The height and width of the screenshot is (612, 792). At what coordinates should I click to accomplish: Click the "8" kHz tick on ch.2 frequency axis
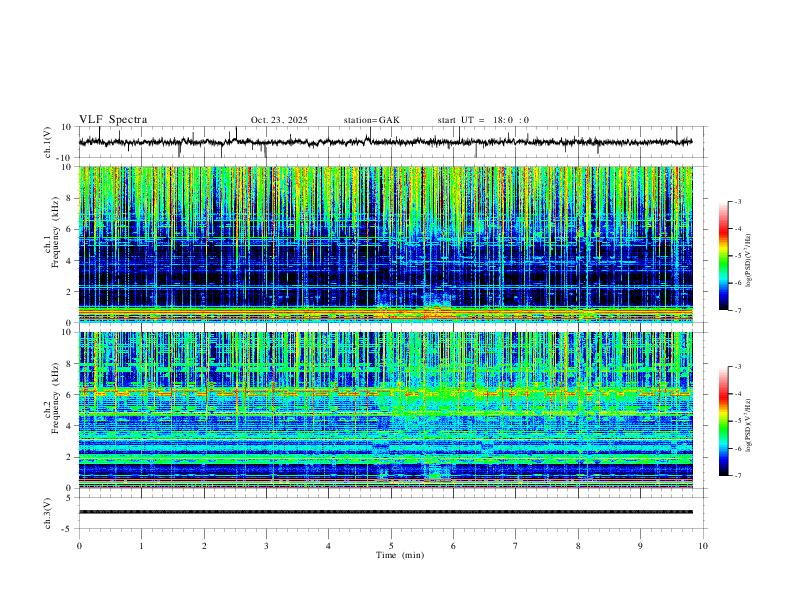[x=69, y=364]
